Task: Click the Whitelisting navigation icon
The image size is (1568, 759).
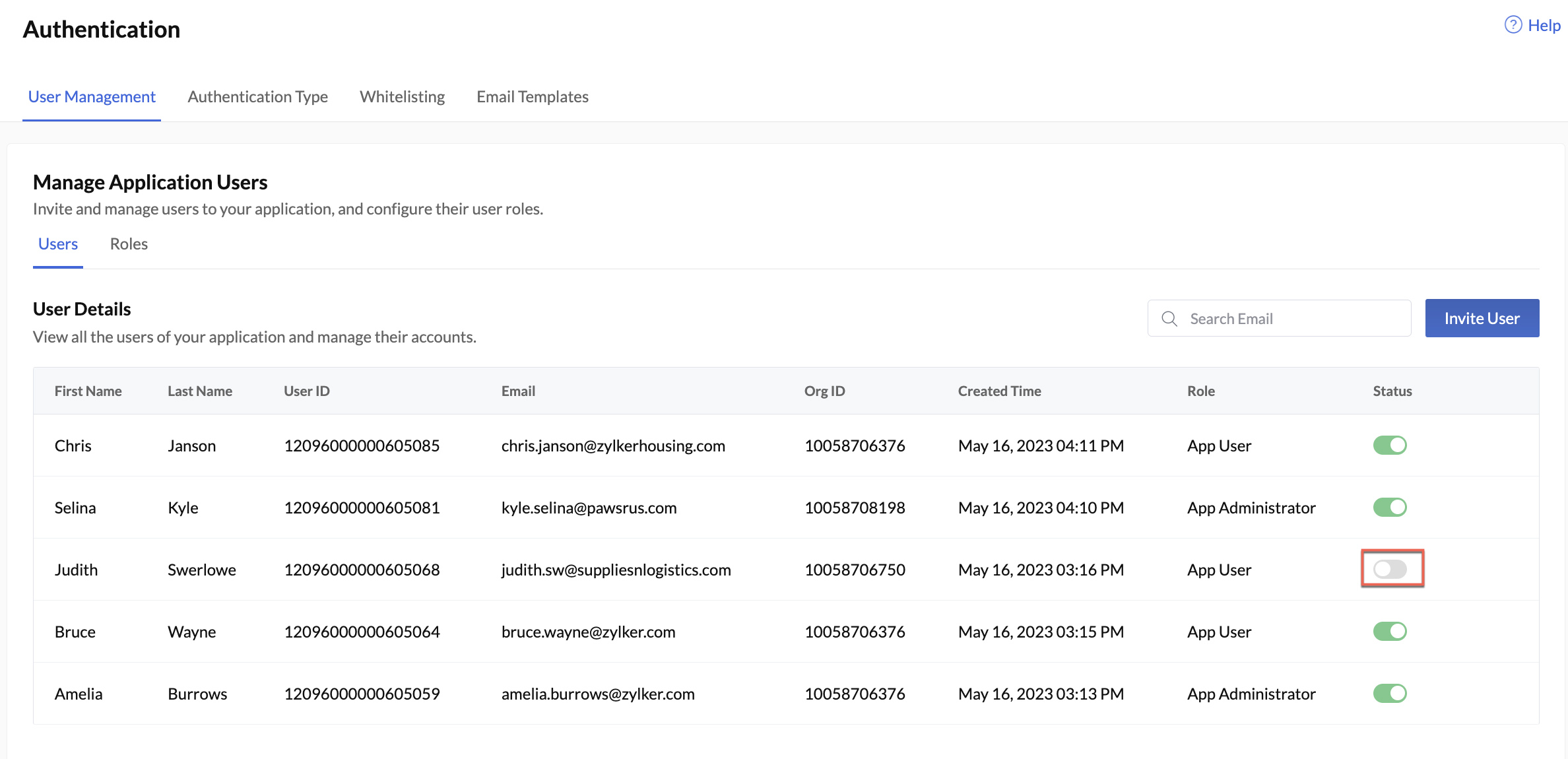Action: 402,96
